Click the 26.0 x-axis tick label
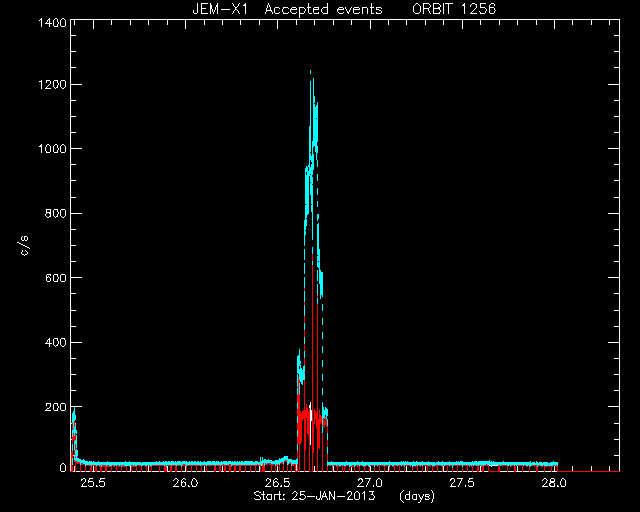640x512 pixels. tap(185, 483)
